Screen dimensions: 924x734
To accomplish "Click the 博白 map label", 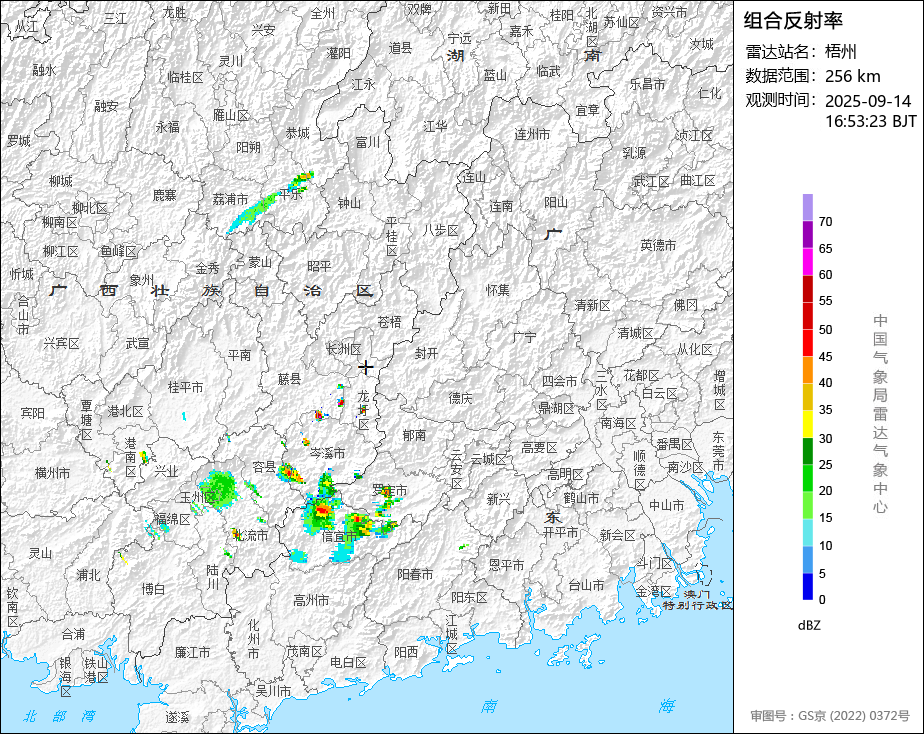I will pos(153,588).
